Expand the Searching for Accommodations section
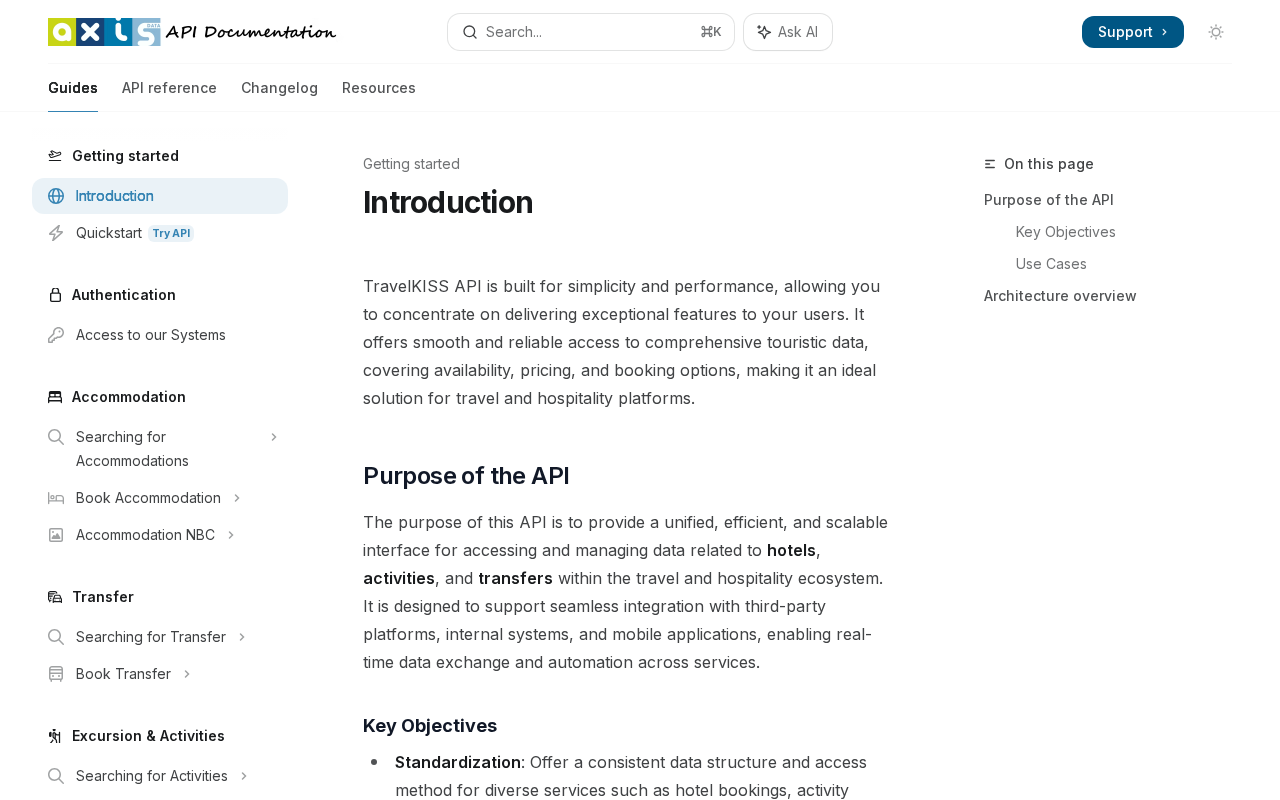Screen dimensions: 1280x800 (x=274, y=437)
